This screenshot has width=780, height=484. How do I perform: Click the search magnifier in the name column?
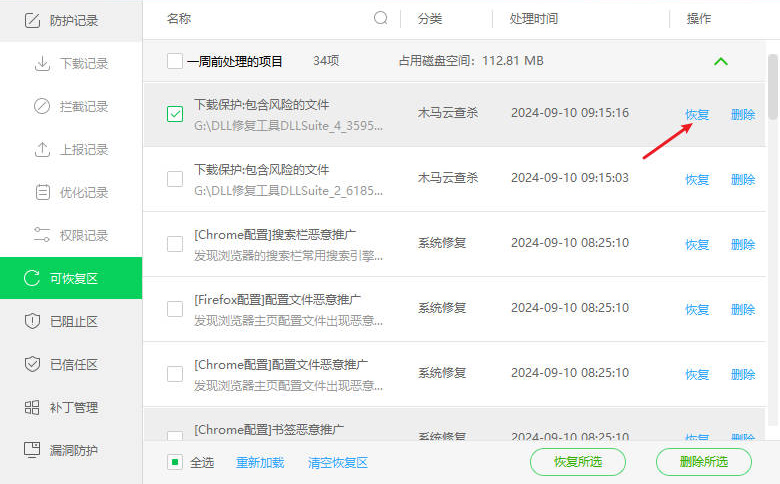381,18
